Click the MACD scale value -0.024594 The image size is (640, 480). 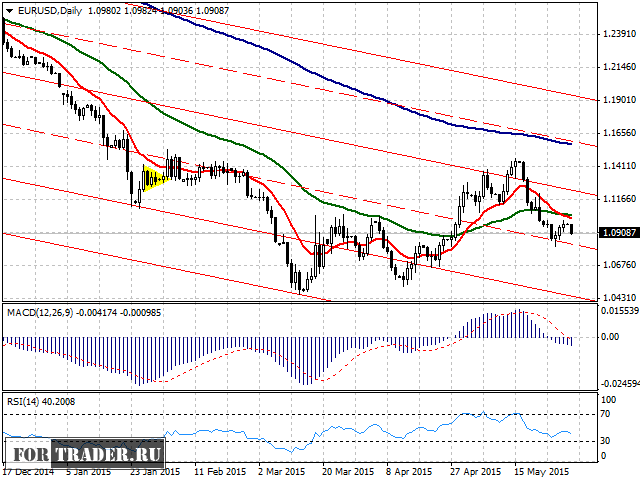coord(620,384)
